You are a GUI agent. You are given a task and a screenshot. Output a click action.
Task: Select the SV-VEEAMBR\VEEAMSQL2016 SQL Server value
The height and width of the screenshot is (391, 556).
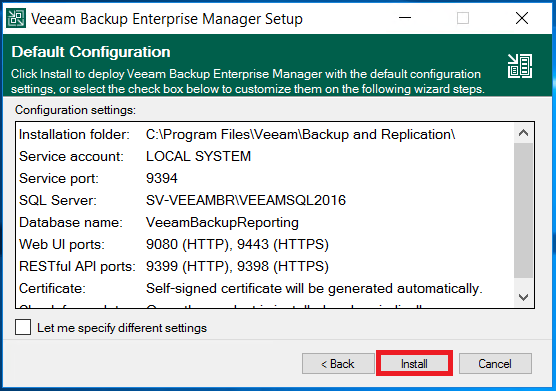[x=246, y=200]
